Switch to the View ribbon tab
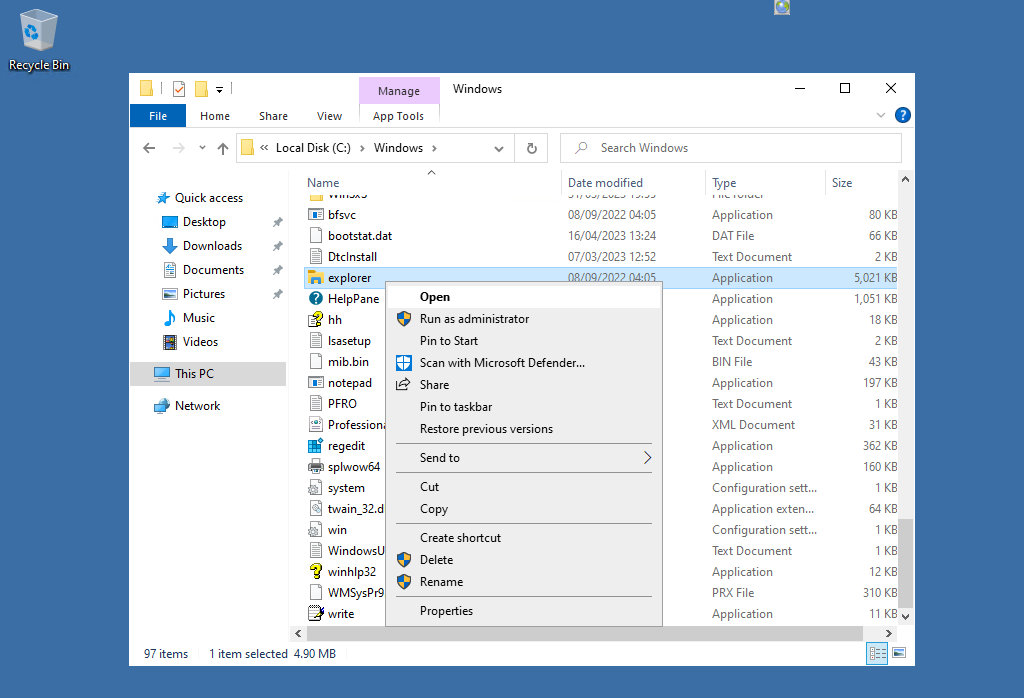The height and width of the screenshot is (698, 1024). coord(329,116)
